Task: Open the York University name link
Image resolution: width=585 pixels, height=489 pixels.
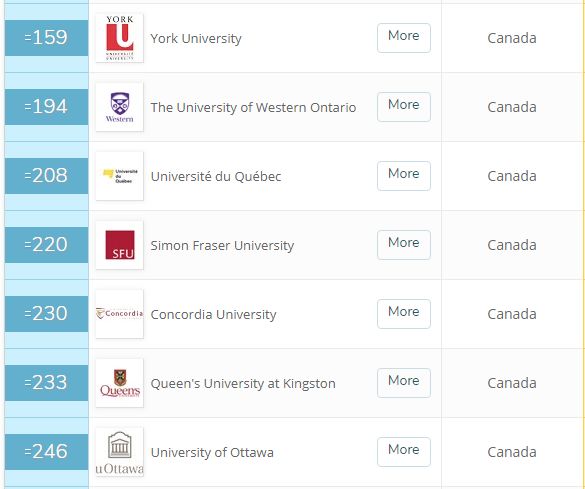Action: coord(196,38)
